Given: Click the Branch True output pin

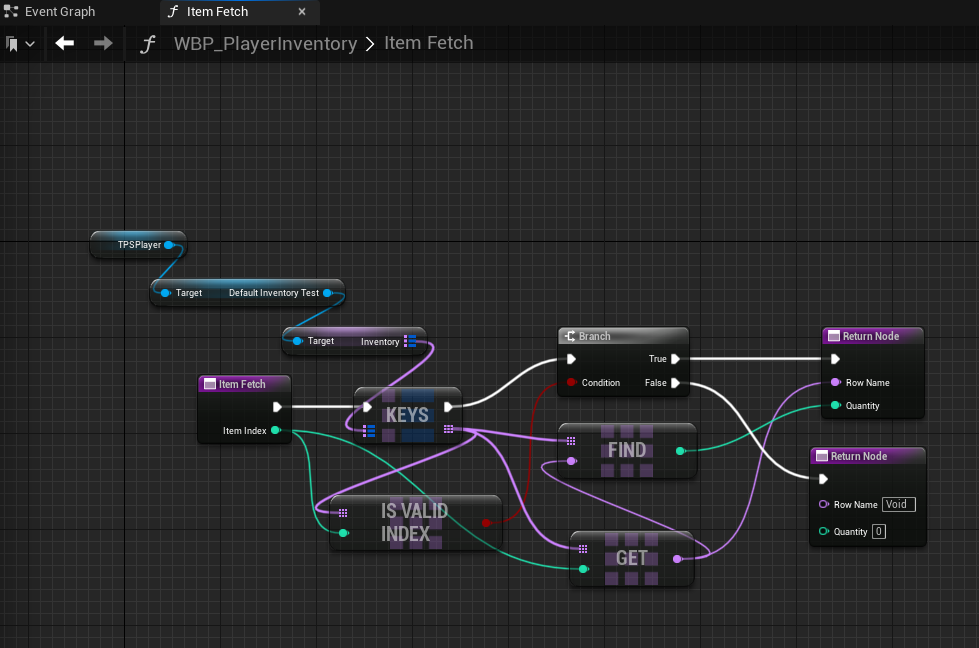Looking at the screenshot, I should (675, 359).
